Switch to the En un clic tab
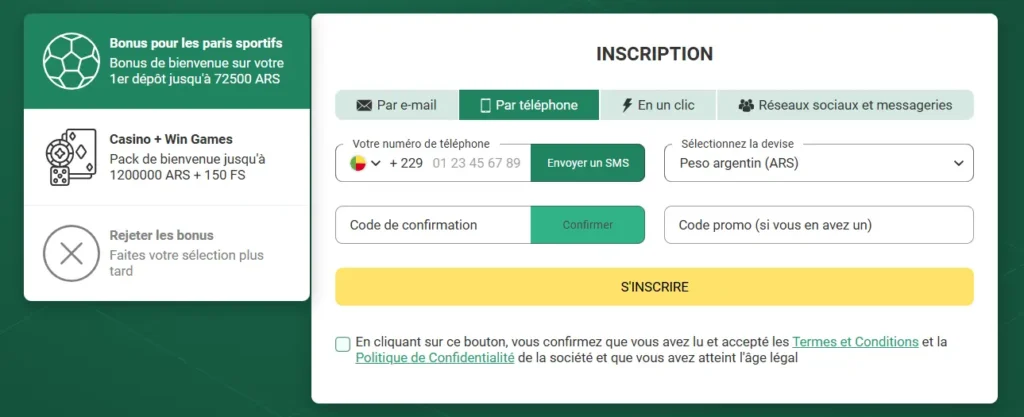This screenshot has width=1024, height=417. [658, 105]
